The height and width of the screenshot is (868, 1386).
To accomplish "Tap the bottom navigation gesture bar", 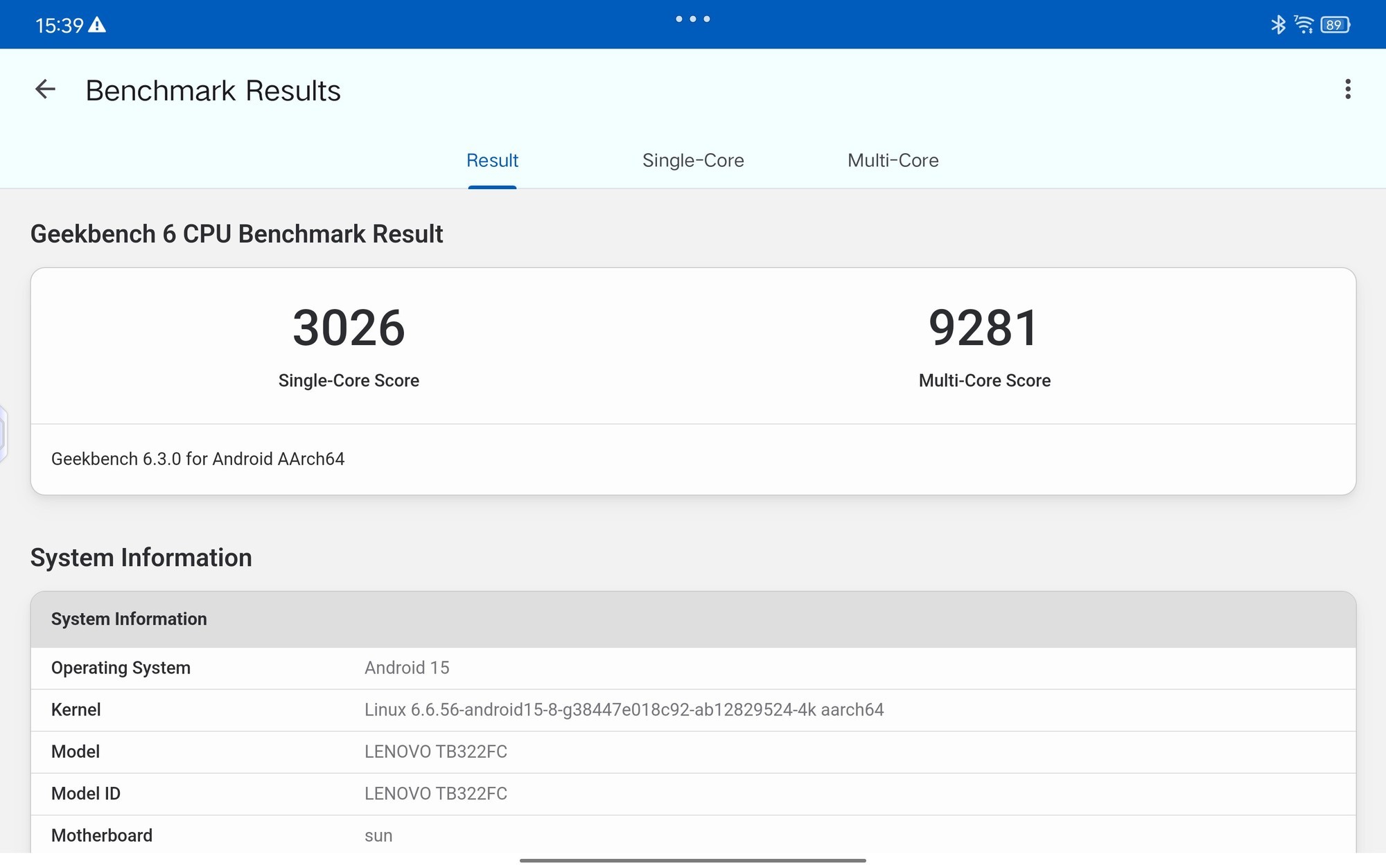I will 692,860.
